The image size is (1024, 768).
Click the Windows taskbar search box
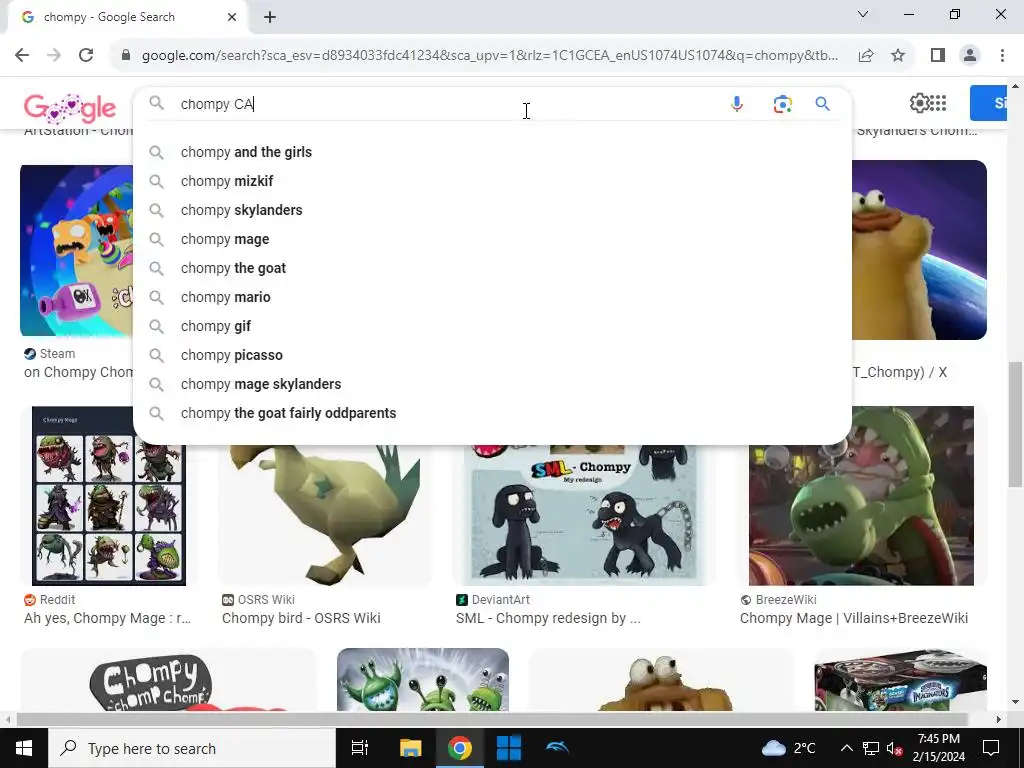(192, 748)
